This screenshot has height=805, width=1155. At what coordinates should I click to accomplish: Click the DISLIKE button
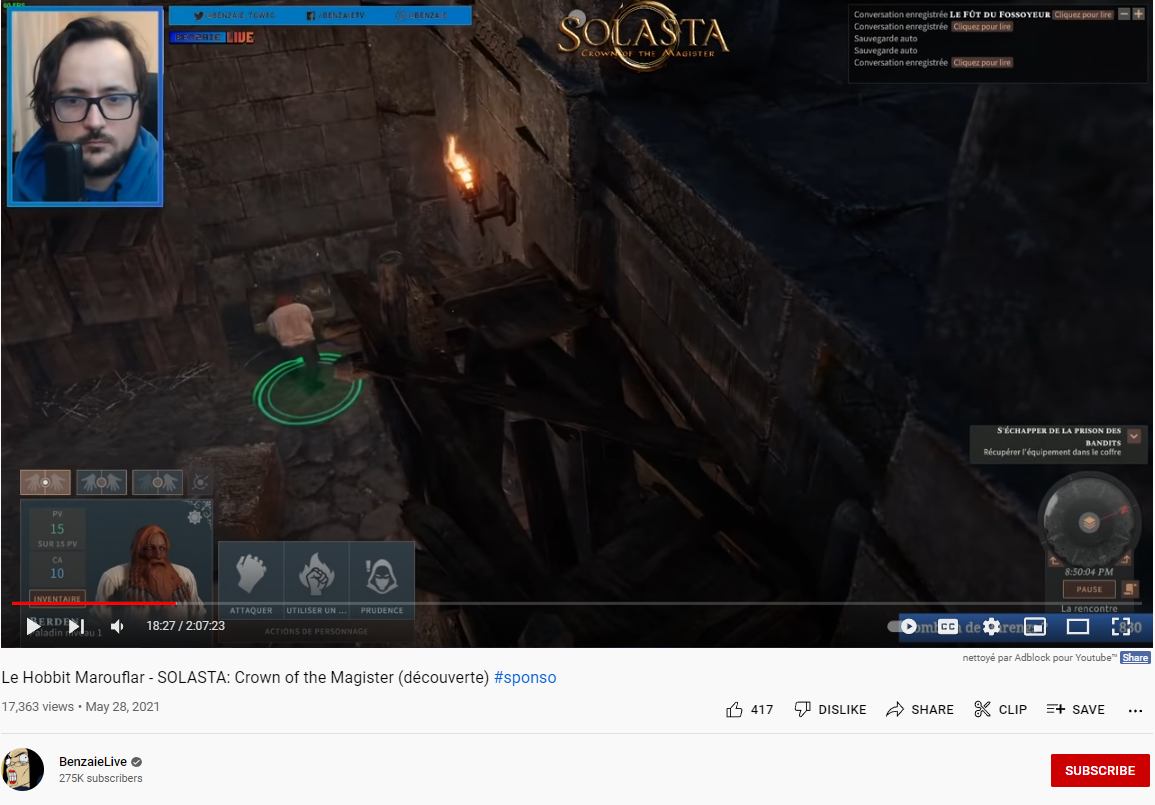pos(830,709)
